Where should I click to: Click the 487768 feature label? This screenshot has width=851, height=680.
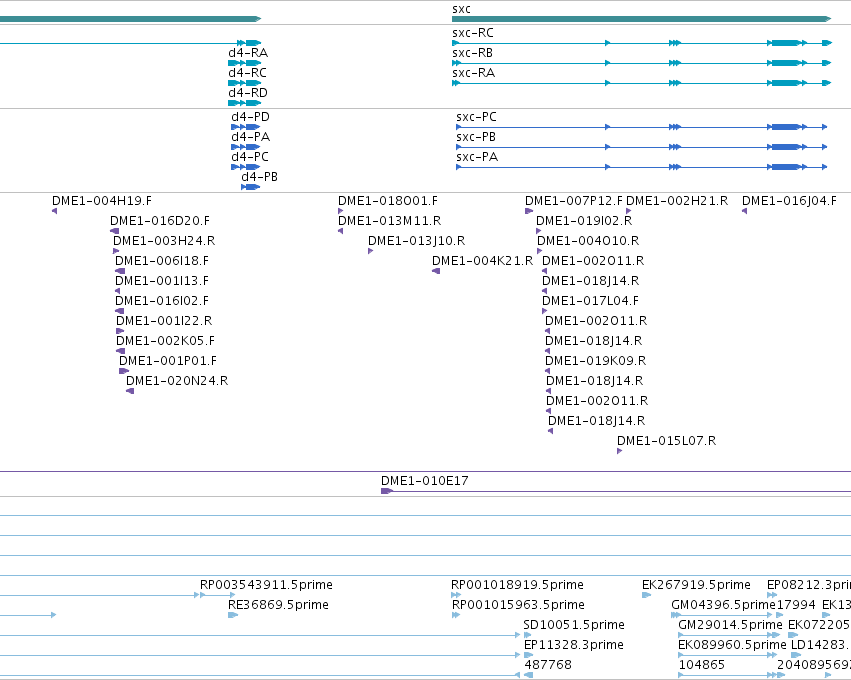coord(548,665)
